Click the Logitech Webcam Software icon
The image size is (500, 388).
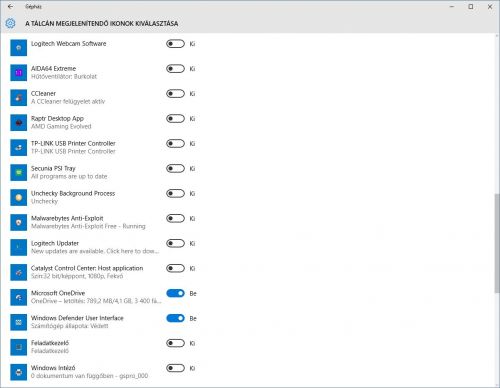[x=19, y=48]
